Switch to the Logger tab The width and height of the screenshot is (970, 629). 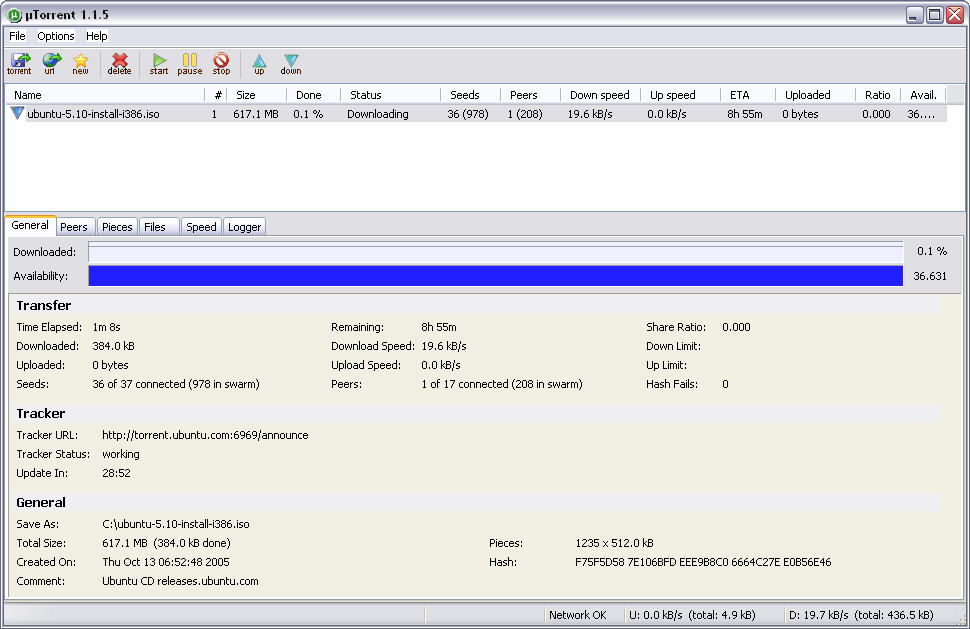point(244,227)
